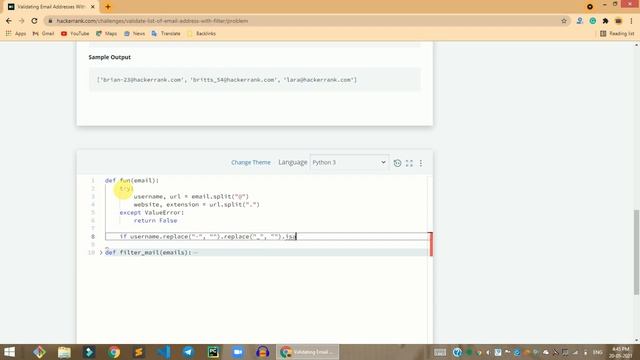
Task: Click the ENG language indicator
Action: pyautogui.click(x=598, y=352)
